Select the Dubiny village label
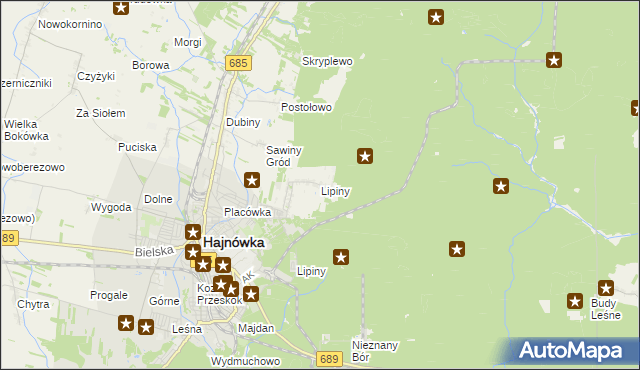This screenshot has height=370, width=640. pos(243,122)
